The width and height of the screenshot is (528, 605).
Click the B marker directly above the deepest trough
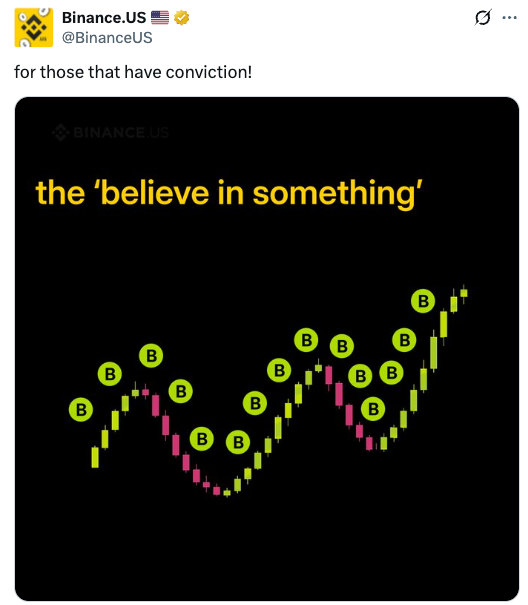[x=238, y=442]
